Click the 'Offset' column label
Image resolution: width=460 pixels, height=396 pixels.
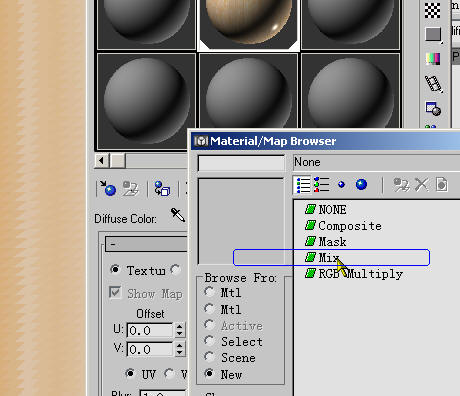pyautogui.click(x=150, y=314)
